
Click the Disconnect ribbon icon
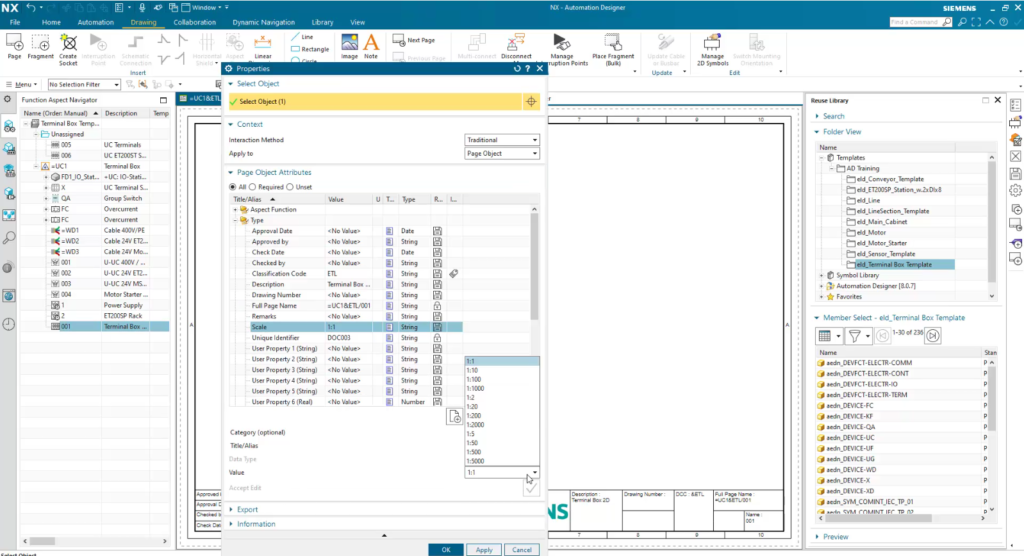(517, 42)
